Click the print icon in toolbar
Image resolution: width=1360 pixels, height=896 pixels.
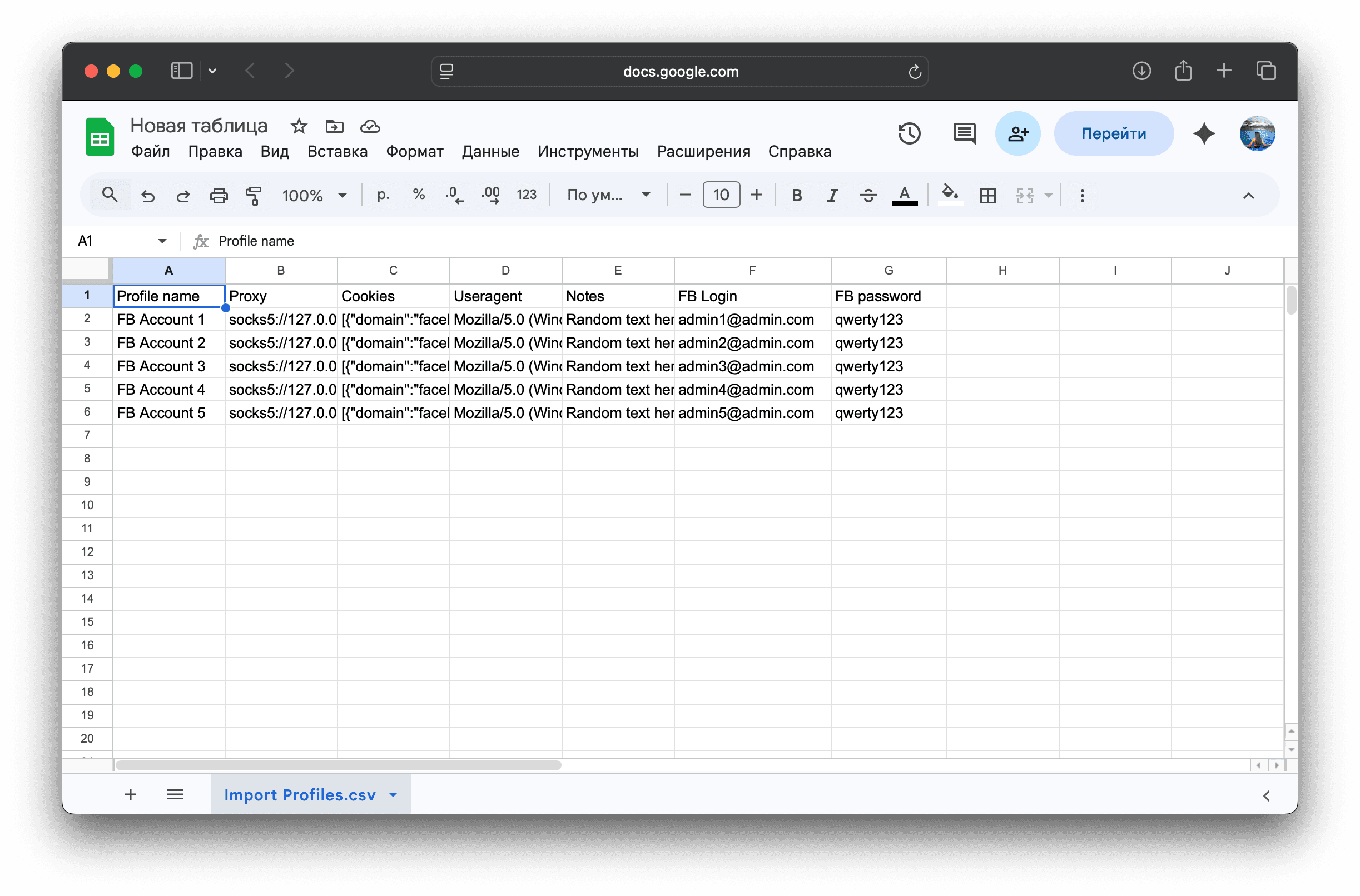pyautogui.click(x=219, y=196)
